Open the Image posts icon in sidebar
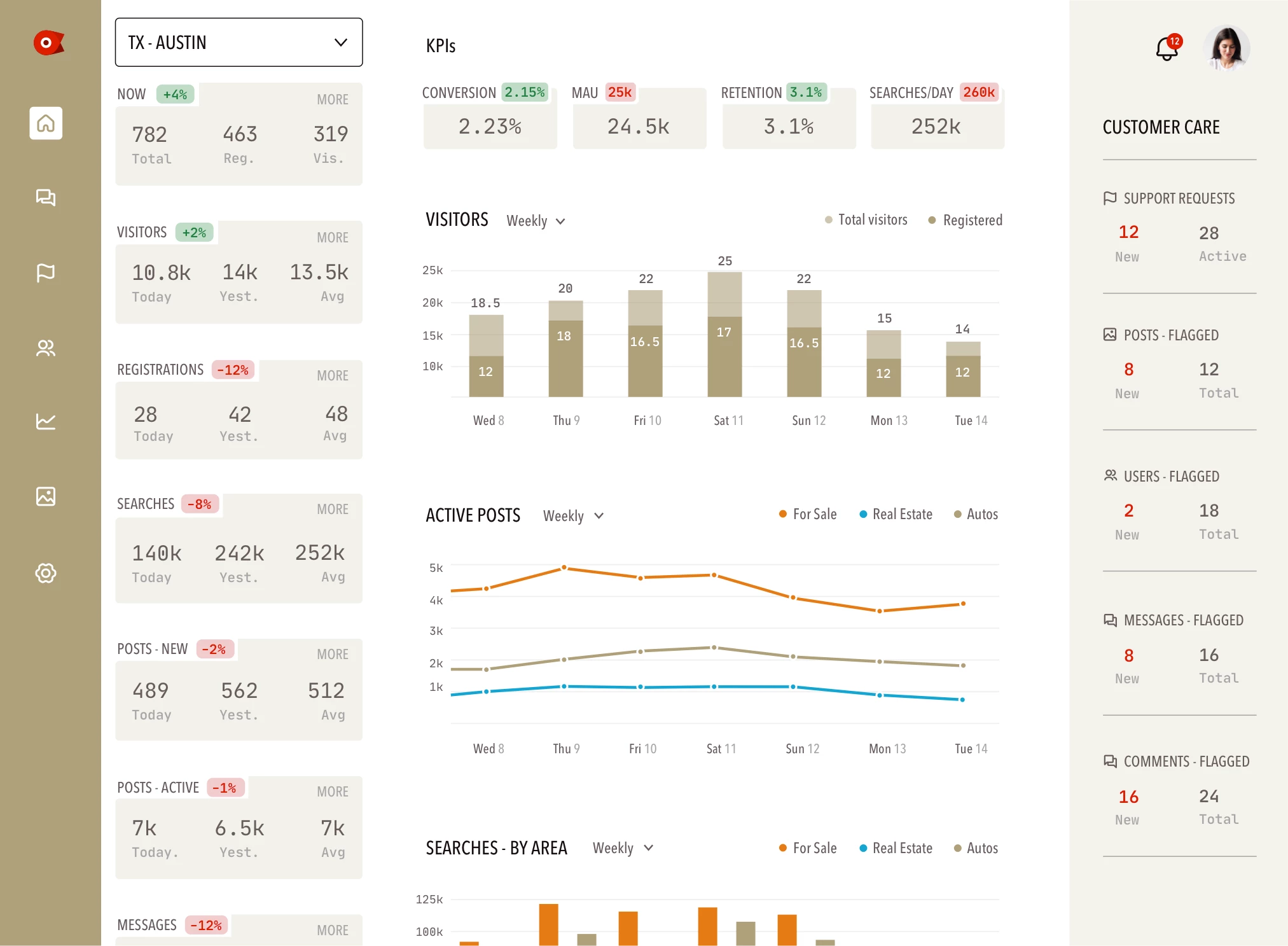1288x946 pixels. [46, 496]
